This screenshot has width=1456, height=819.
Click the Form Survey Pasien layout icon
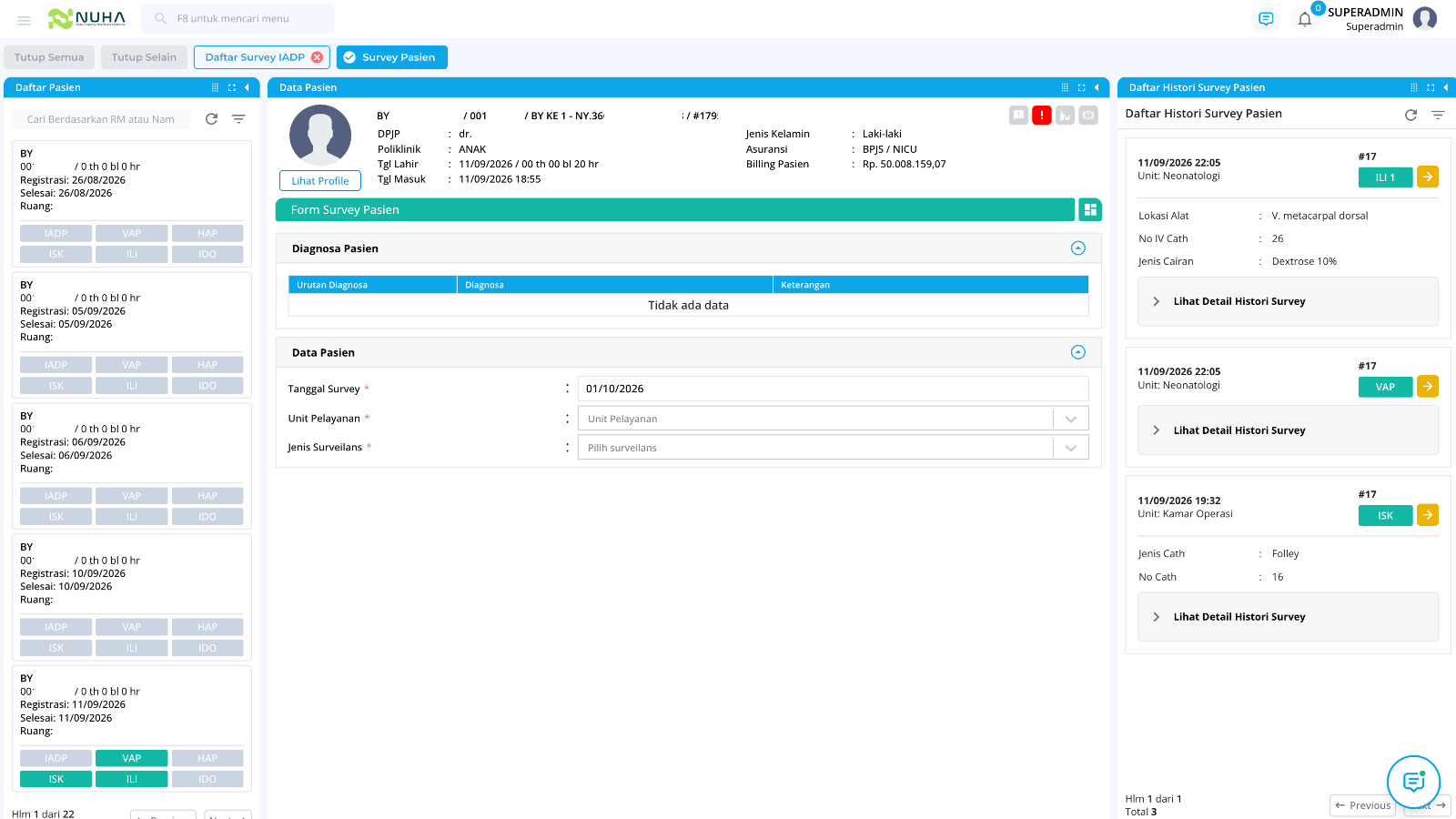1090,209
